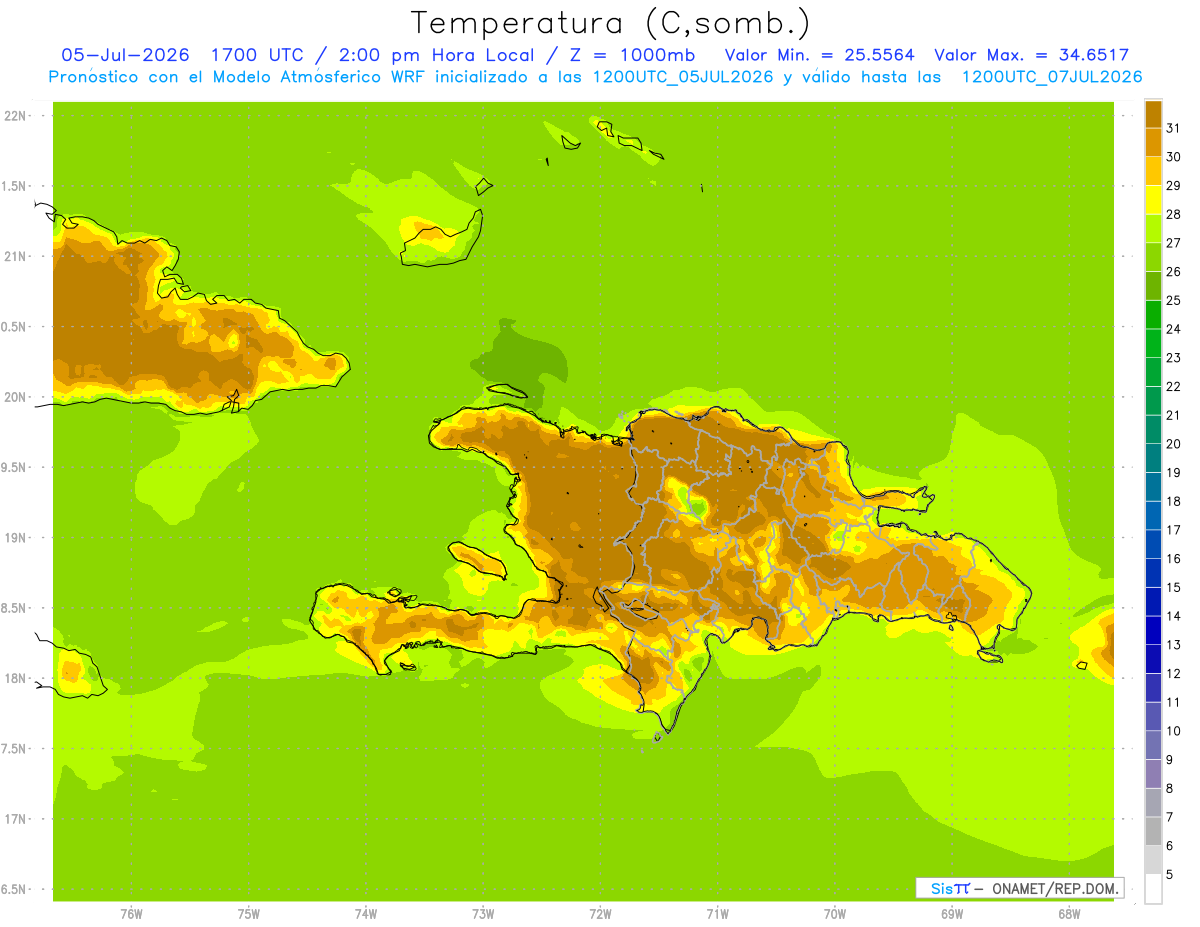Pick the dark green swatch between 25 and 26
Viewport: 1200px width, 927px height.
tap(1153, 286)
